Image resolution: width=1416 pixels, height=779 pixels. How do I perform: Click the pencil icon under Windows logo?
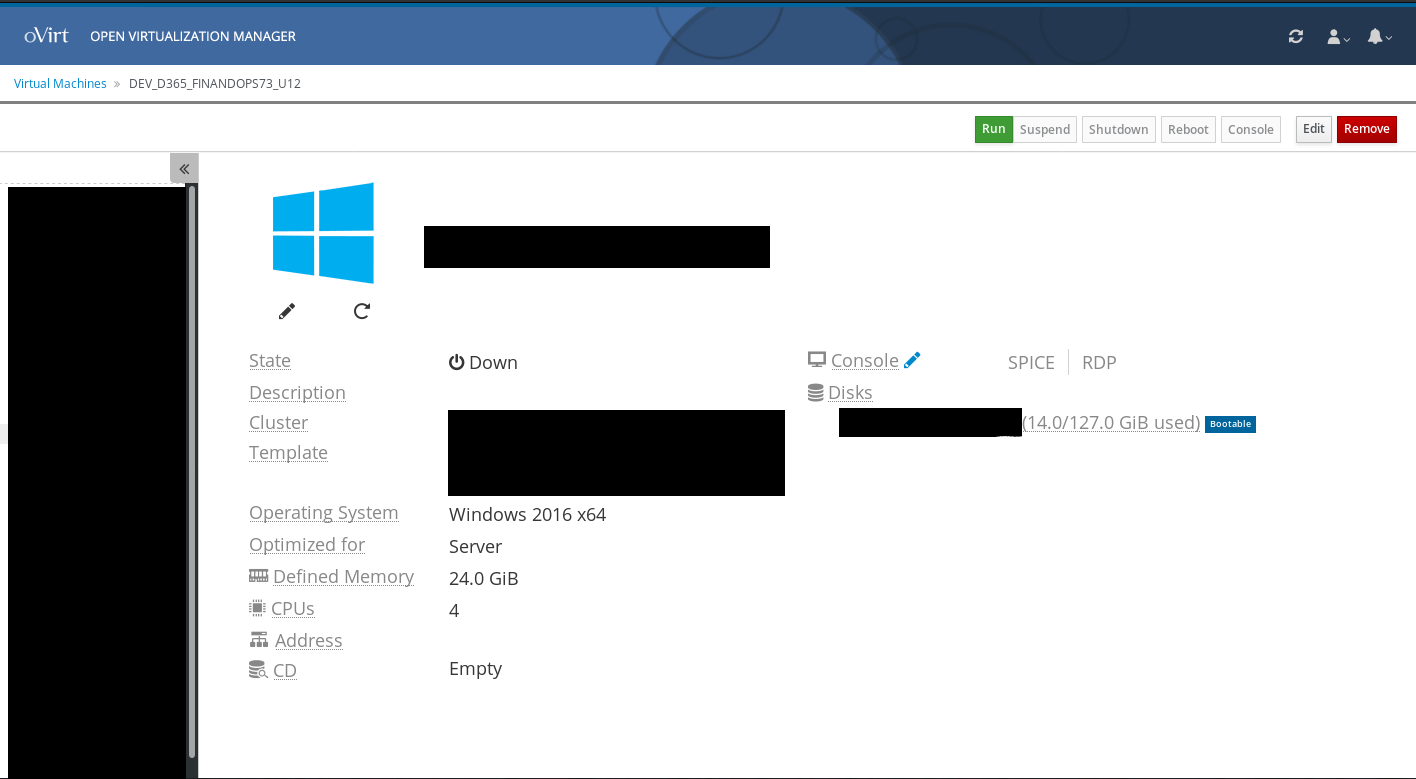[287, 311]
